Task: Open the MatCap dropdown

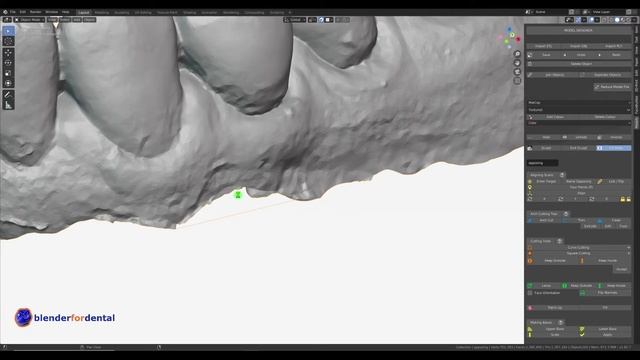Action: pos(579,103)
